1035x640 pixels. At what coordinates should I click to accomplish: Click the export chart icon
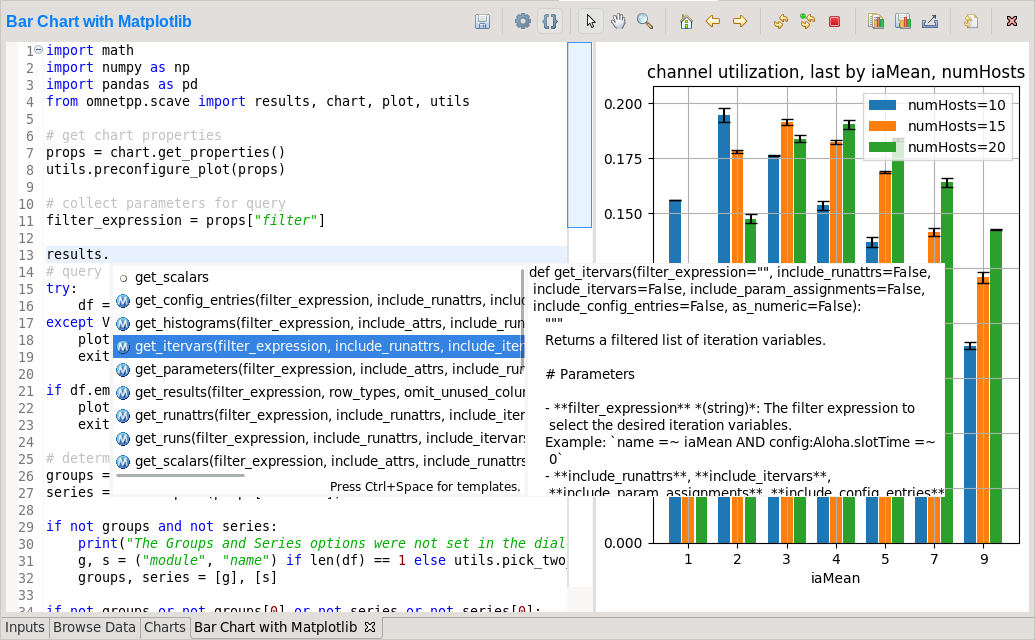930,22
